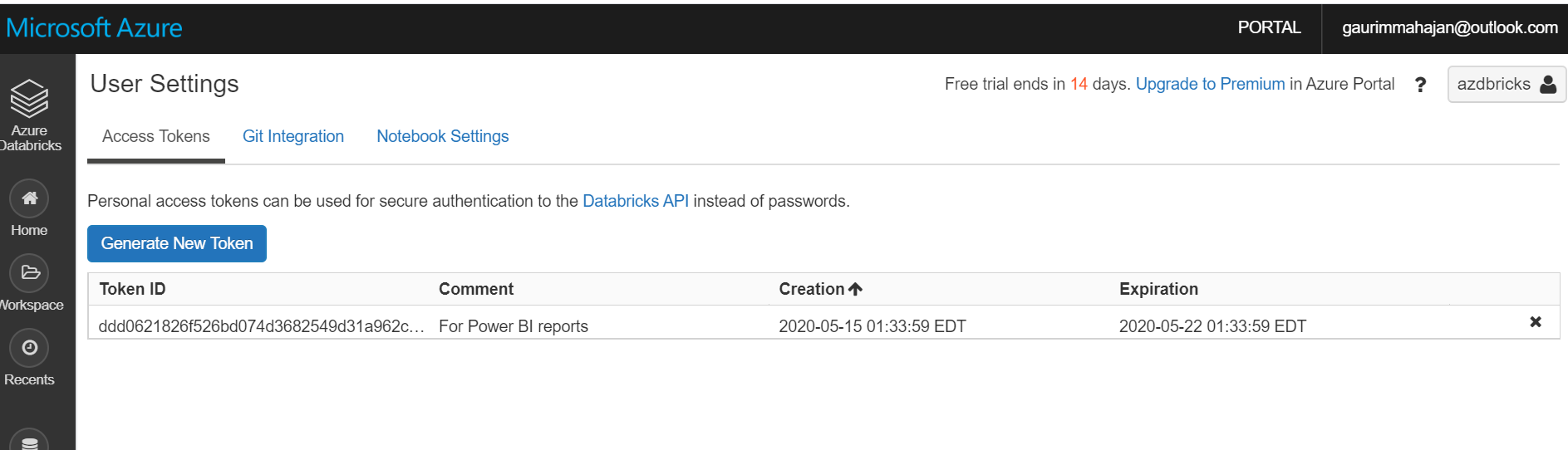Select the Access Tokens tab

click(x=156, y=136)
